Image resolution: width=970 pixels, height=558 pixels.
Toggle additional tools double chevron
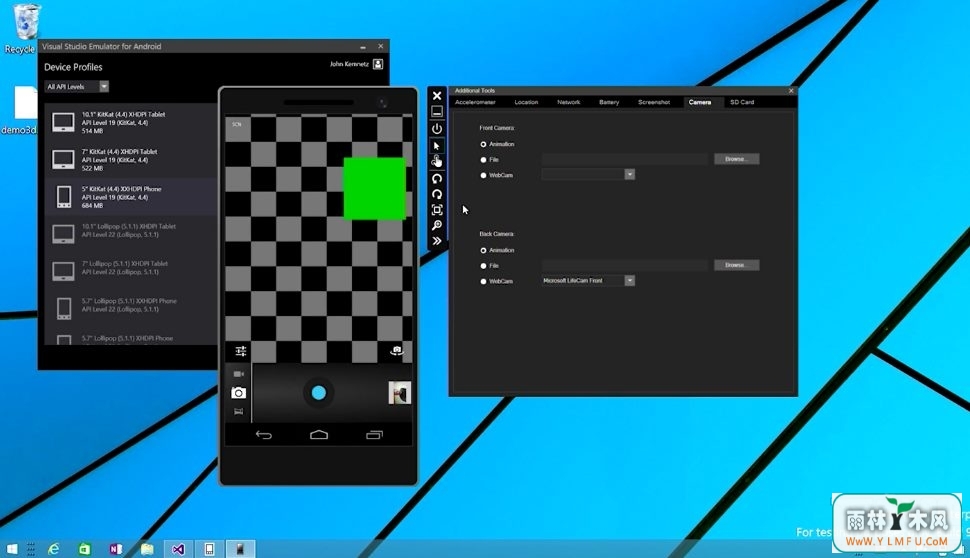(x=437, y=241)
